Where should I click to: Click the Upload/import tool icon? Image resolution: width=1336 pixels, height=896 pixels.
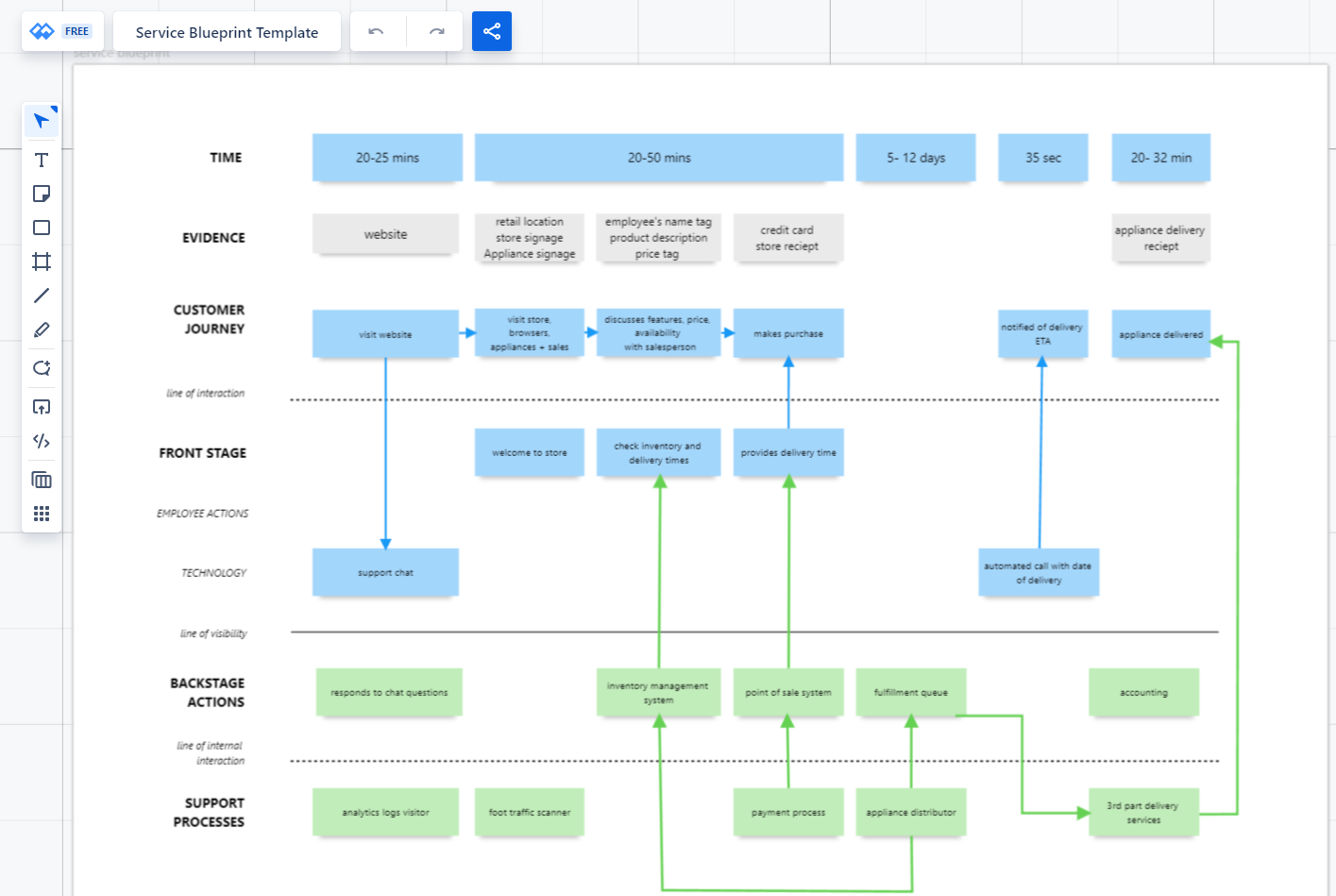coord(41,407)
